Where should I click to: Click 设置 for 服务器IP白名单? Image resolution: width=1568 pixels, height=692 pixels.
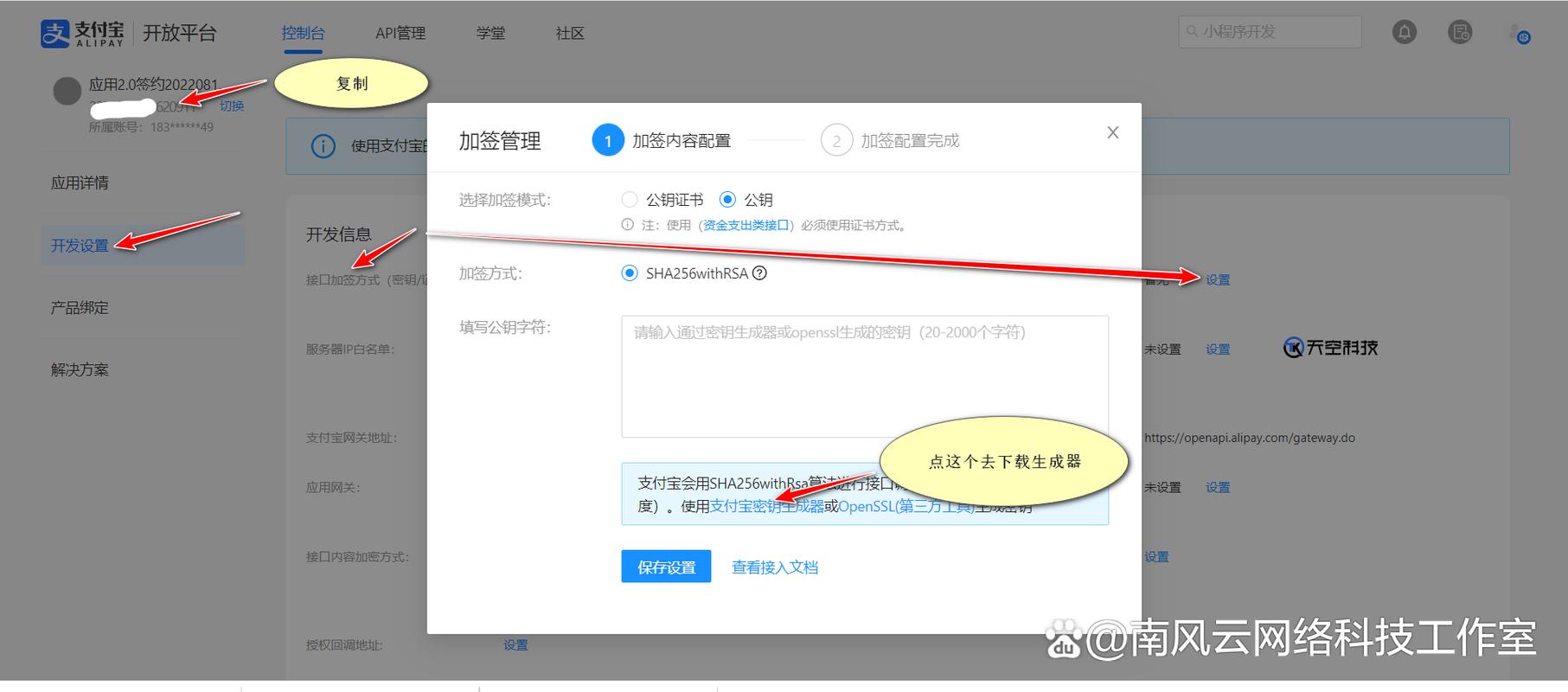coord(1218,349)
